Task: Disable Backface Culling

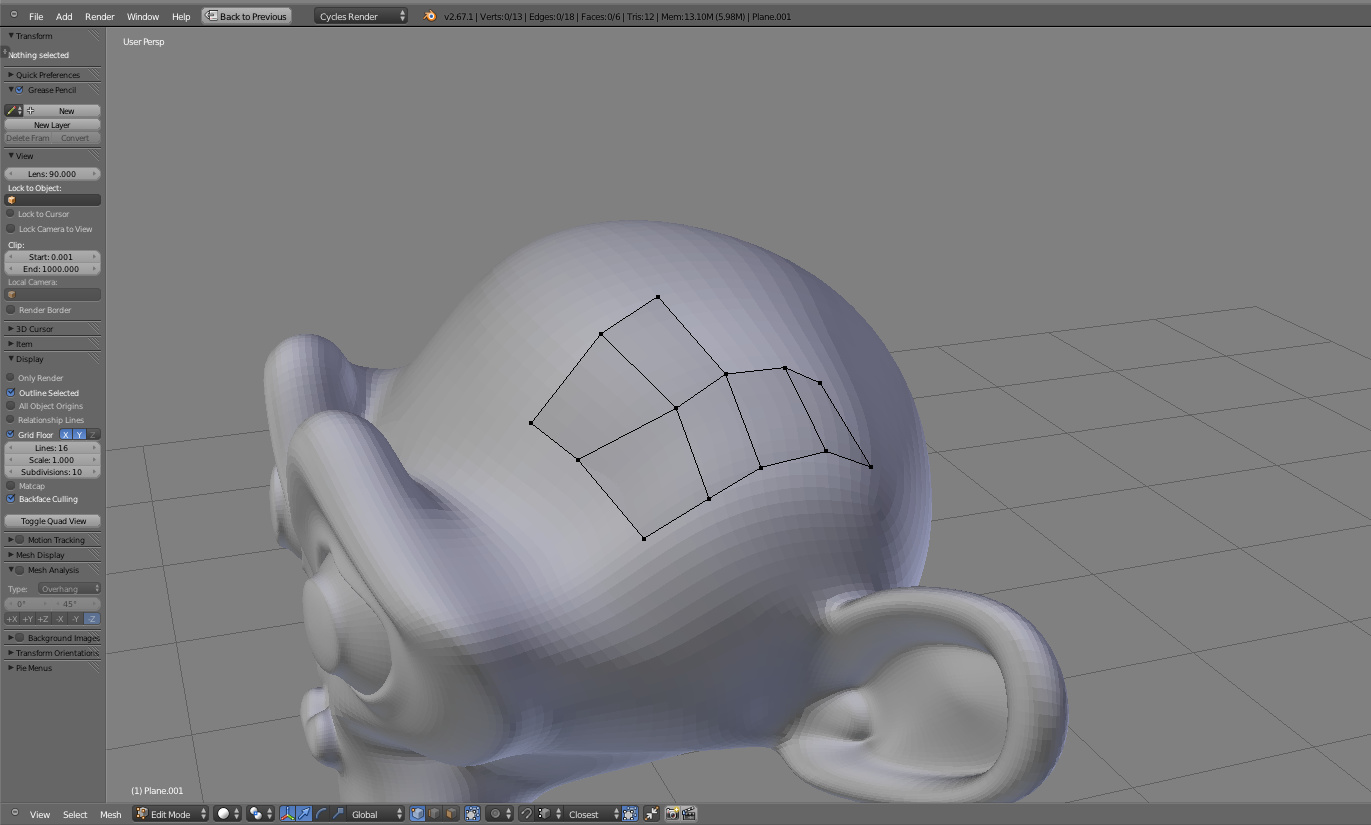Action: coord(11,499)
